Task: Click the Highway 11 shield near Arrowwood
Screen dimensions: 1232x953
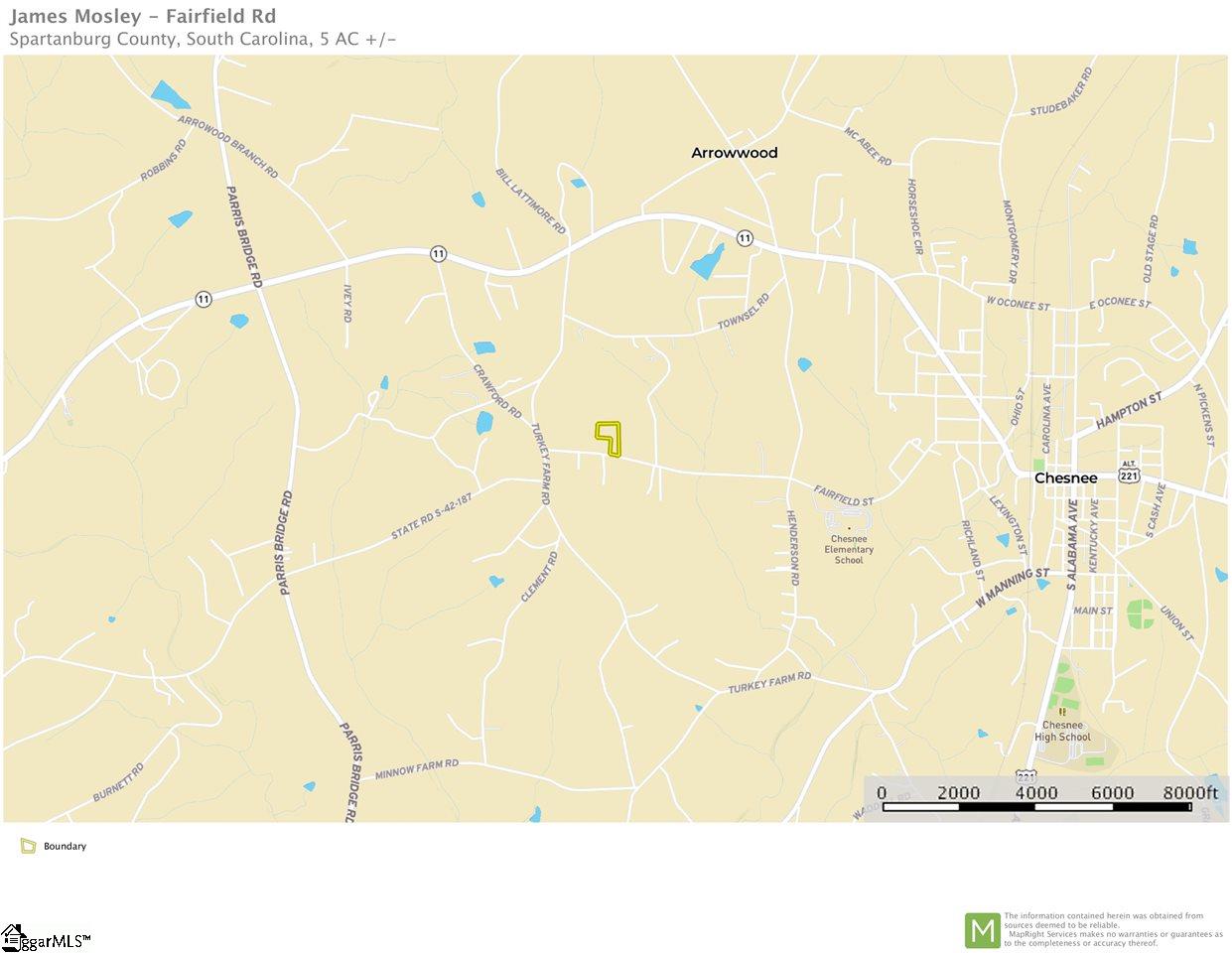Action: coord(745,237)
